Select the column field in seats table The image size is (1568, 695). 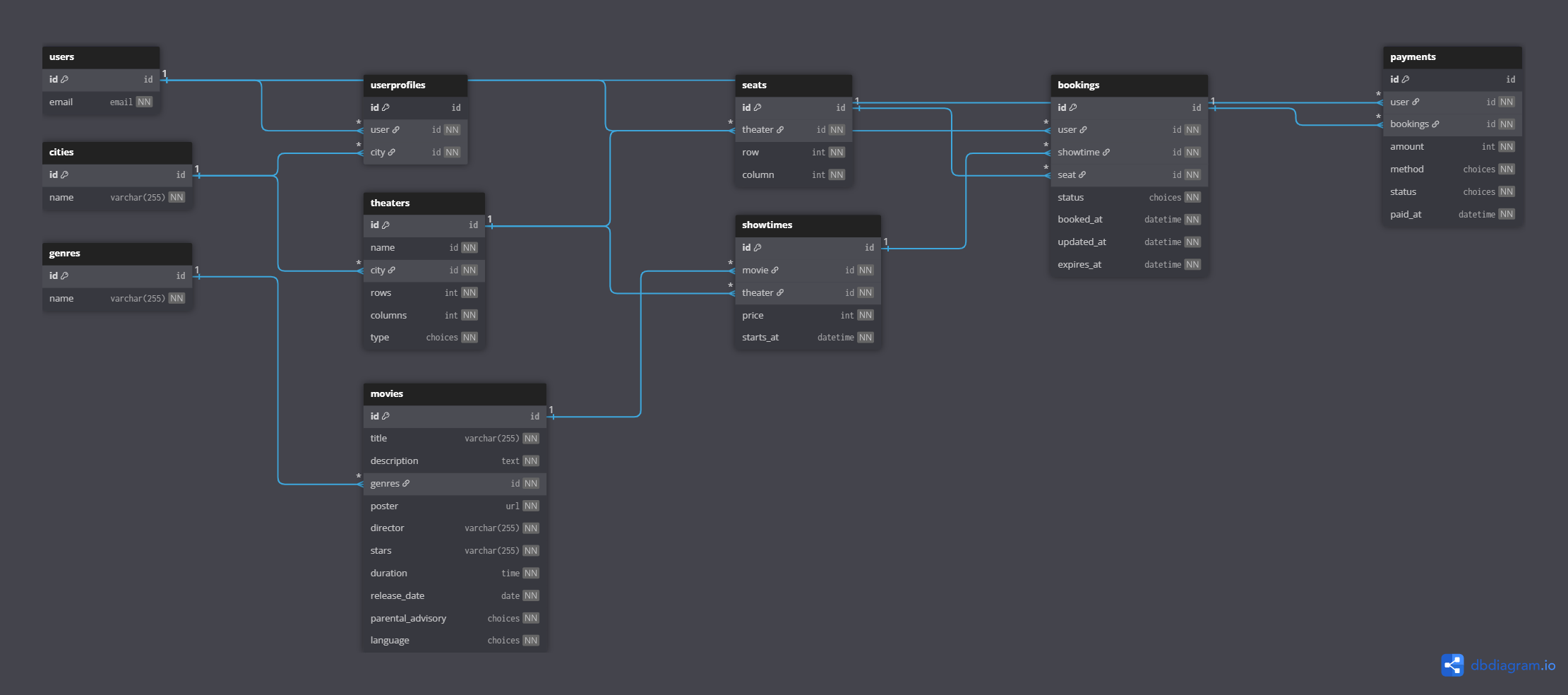[x=794, y=175]
